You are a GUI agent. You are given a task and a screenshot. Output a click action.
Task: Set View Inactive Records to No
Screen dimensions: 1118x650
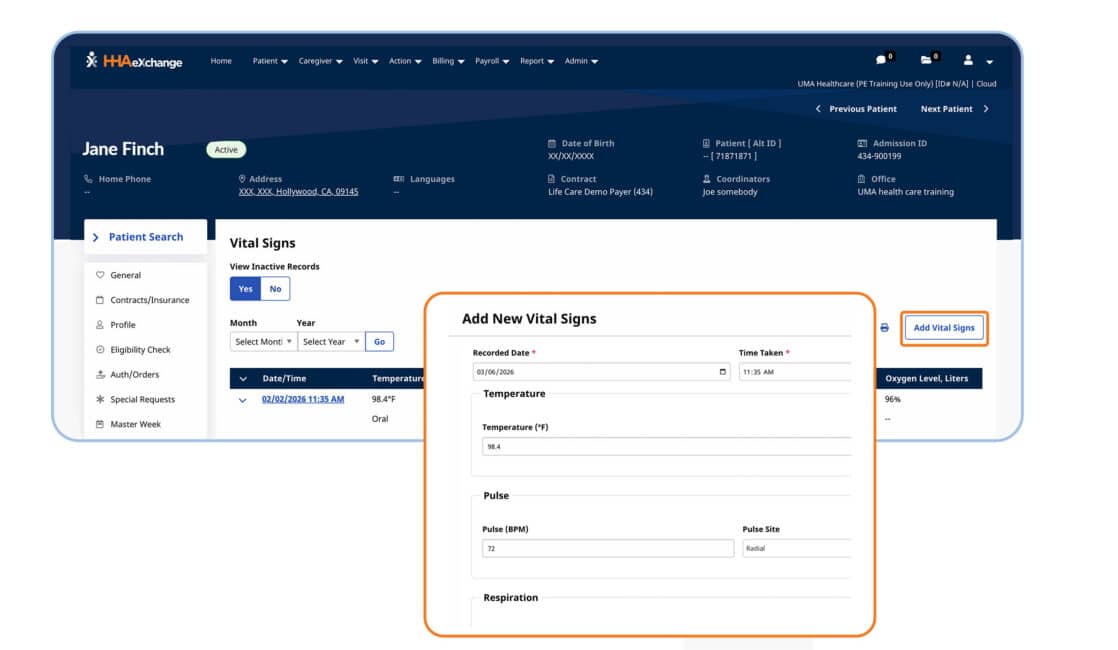275,289
